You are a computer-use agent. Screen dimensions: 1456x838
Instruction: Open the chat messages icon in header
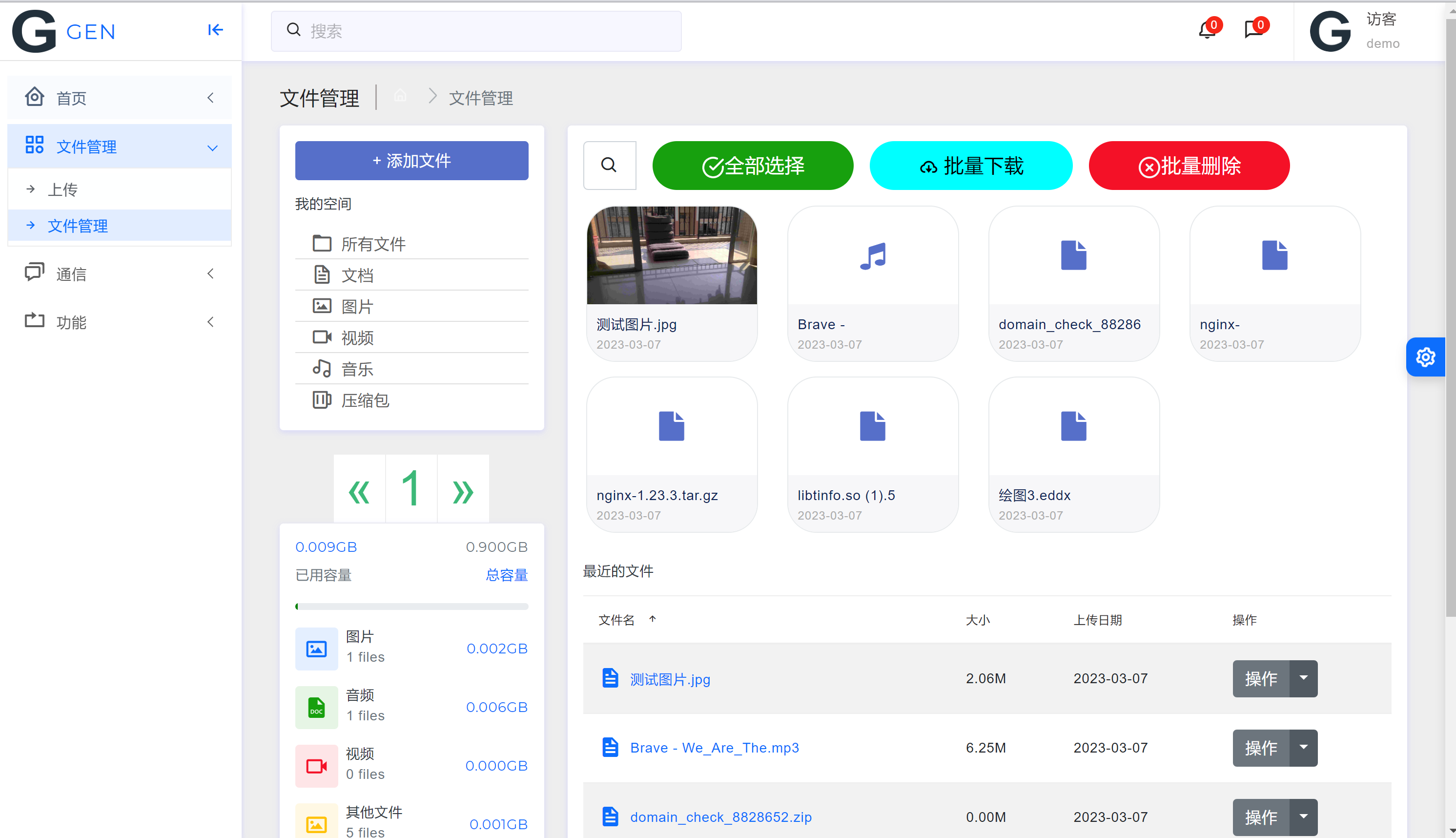1253,29
